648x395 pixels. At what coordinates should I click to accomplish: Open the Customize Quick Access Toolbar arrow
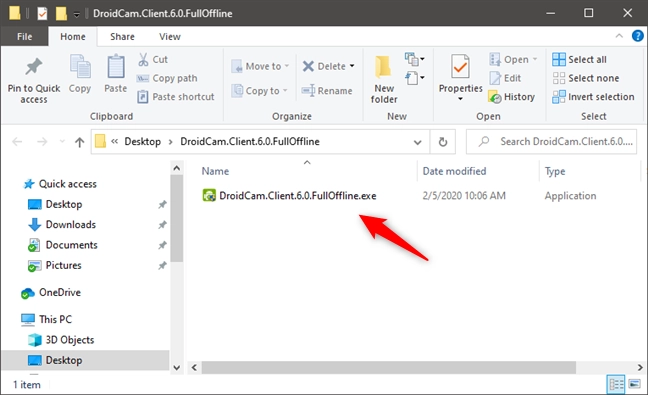click(76, 14)
